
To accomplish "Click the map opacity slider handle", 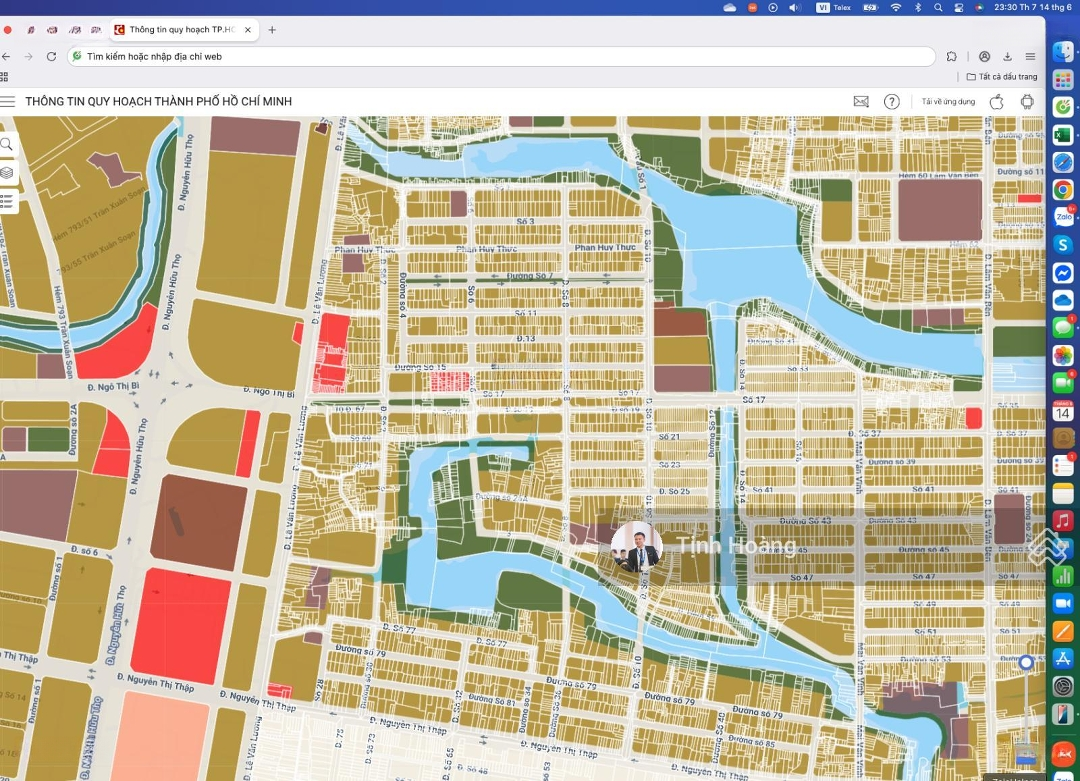I will pyautogui.click(x=1026, y=662).
